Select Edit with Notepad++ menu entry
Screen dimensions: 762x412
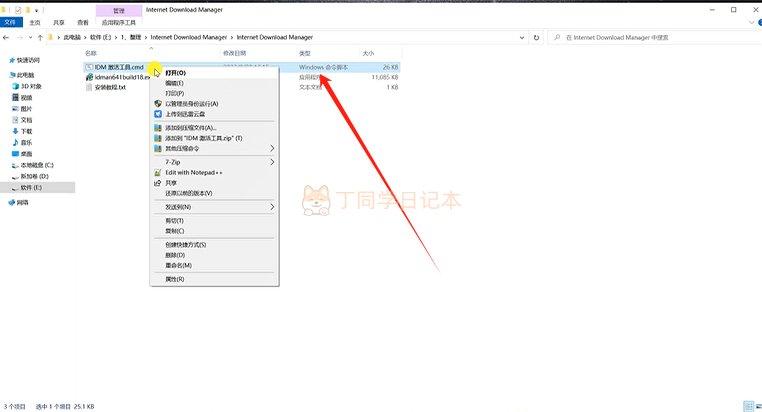(214, 172)
